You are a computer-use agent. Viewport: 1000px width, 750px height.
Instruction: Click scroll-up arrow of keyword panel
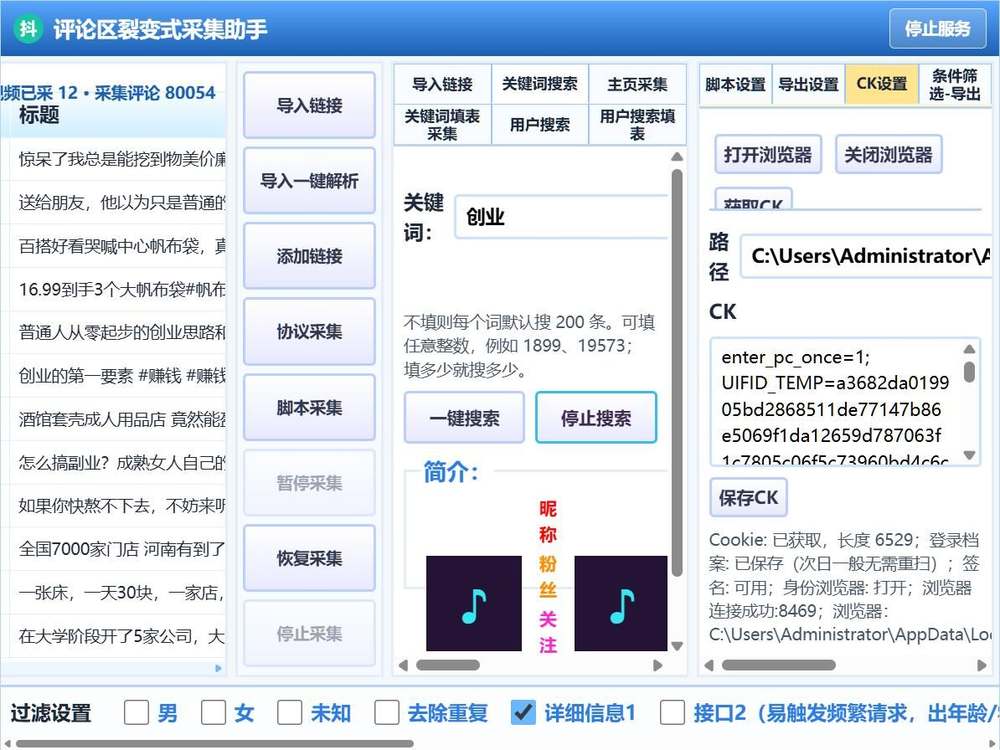pos(677,157)
